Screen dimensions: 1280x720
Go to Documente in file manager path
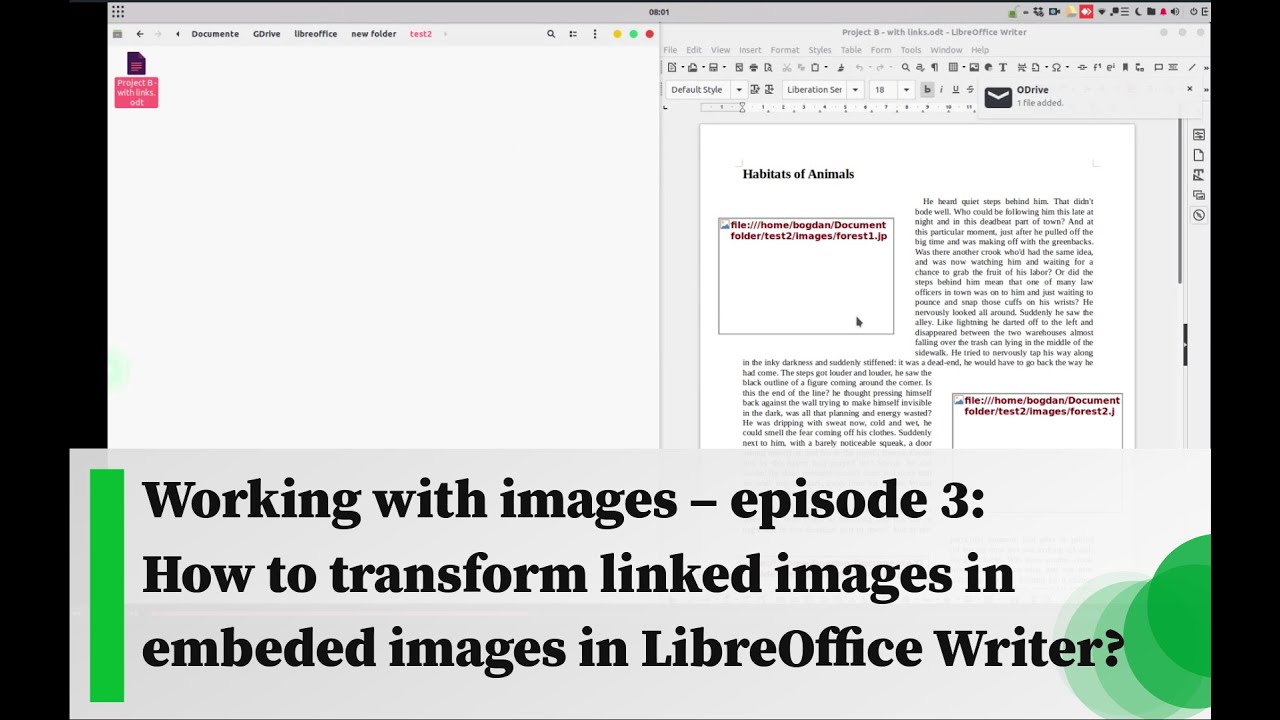(x=215, y=34)
